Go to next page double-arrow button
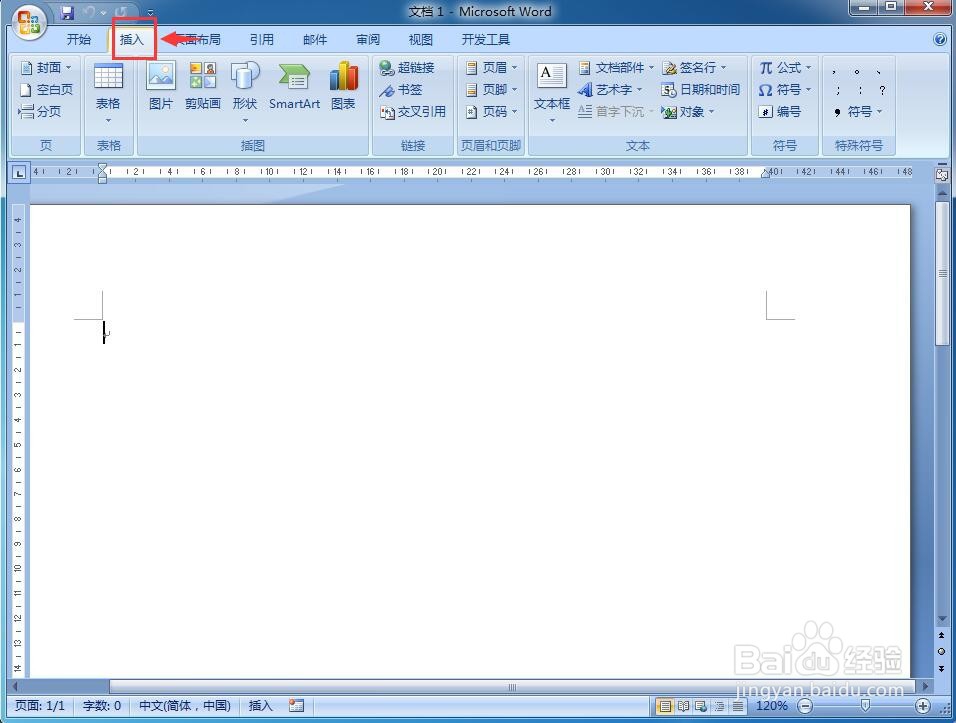Viewport: 956px width, 723px height. (941, 668)
